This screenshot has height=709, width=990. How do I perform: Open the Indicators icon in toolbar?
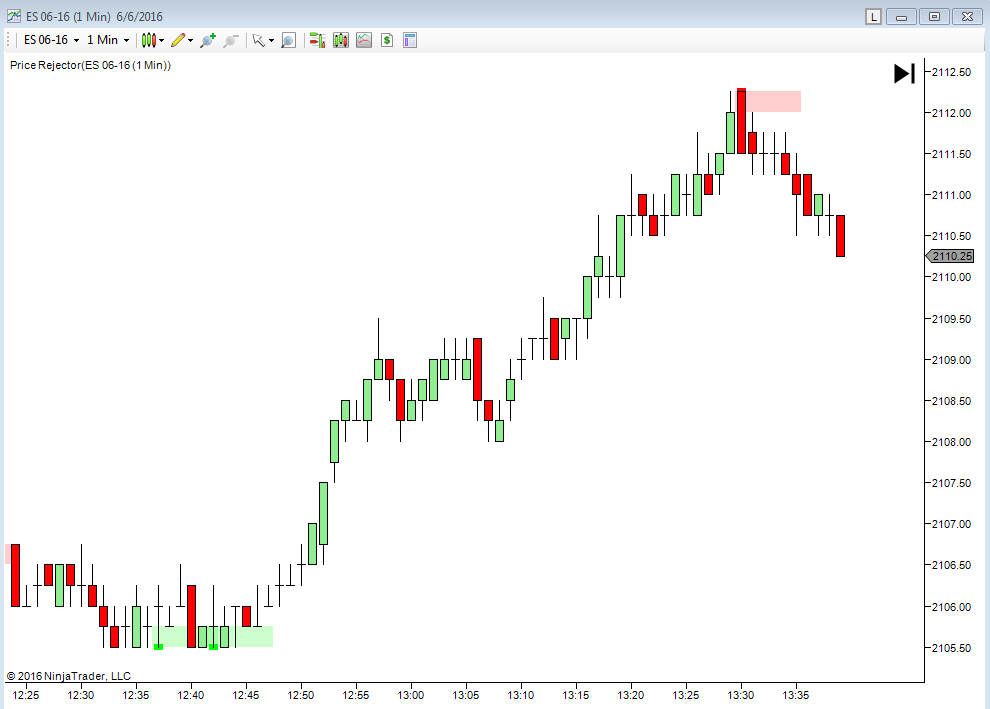pyautogui.click(x=363, y=40)
